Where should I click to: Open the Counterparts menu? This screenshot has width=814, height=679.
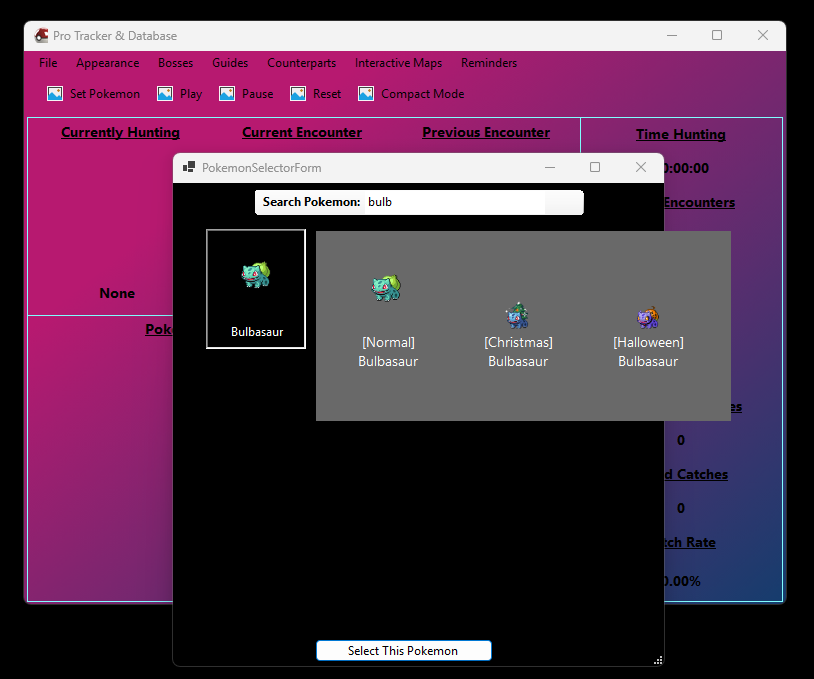pos(302,63)
